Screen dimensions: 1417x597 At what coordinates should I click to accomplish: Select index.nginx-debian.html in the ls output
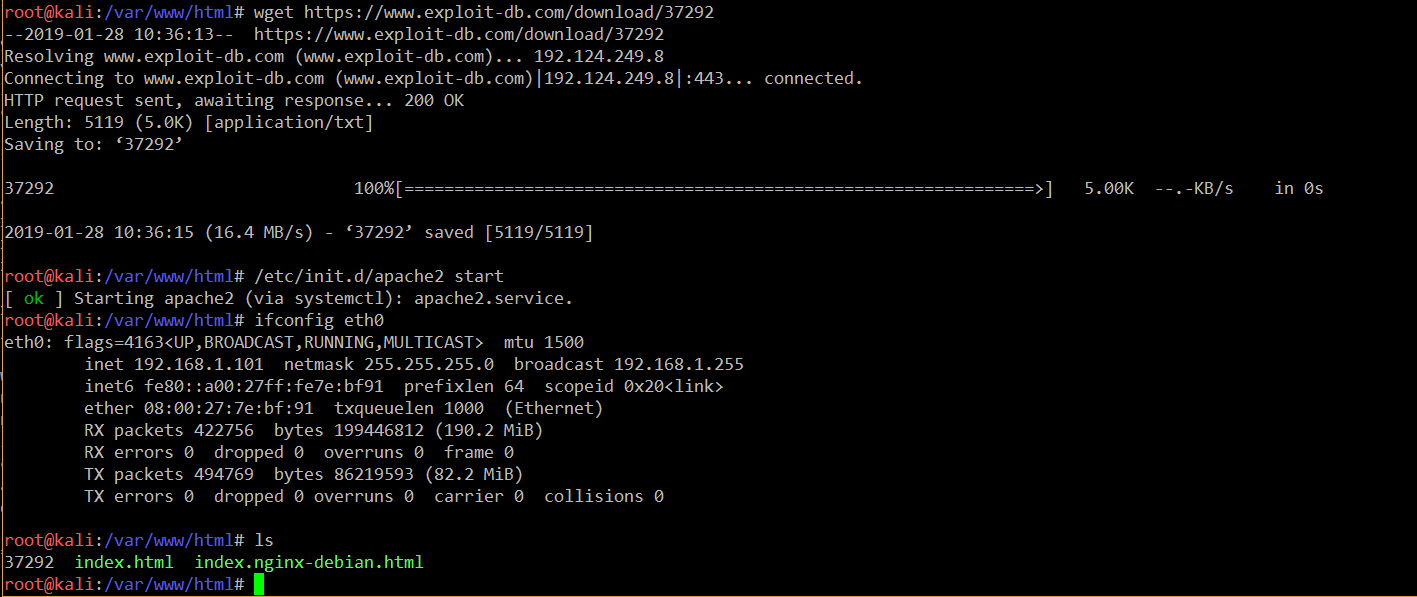[x=309, y=562]
